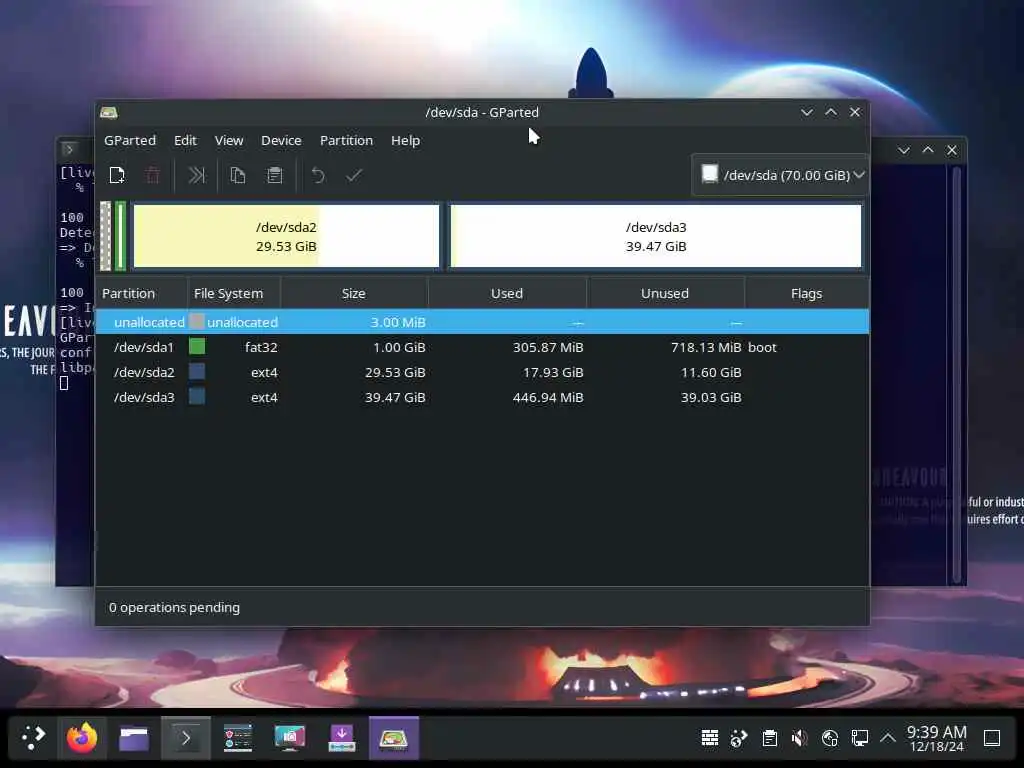Open the Device menu

[281, 140]
